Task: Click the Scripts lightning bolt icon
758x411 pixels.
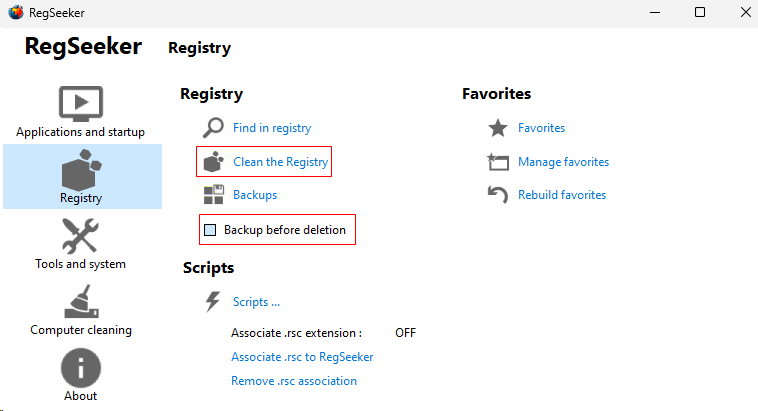Action: click(213, 301)
